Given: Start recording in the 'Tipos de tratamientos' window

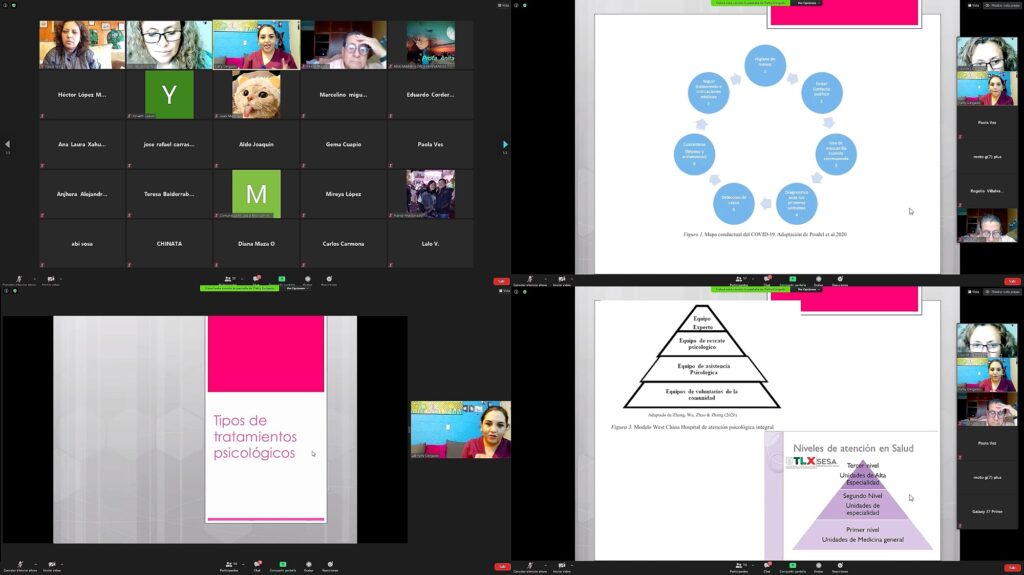Looking at the screenshot, I should pos(306,566).
